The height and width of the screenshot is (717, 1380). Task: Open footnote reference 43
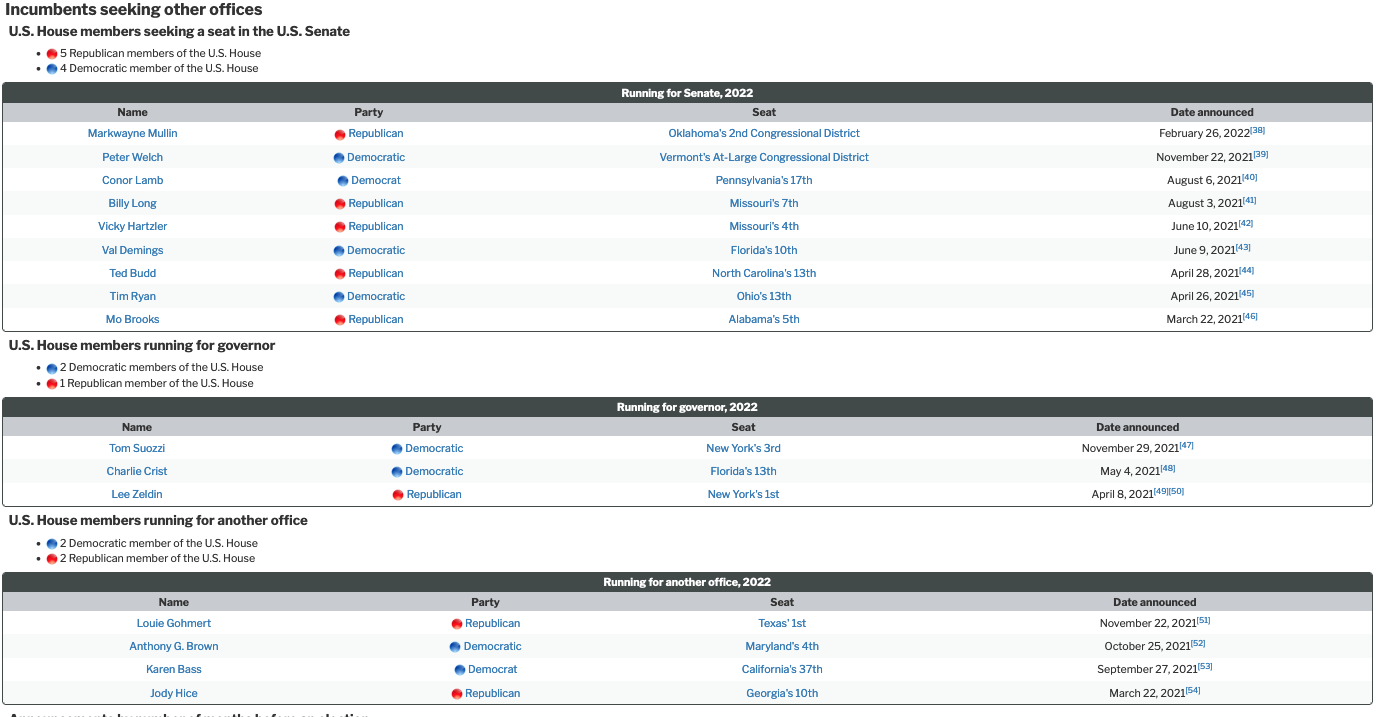(1243, 247)
